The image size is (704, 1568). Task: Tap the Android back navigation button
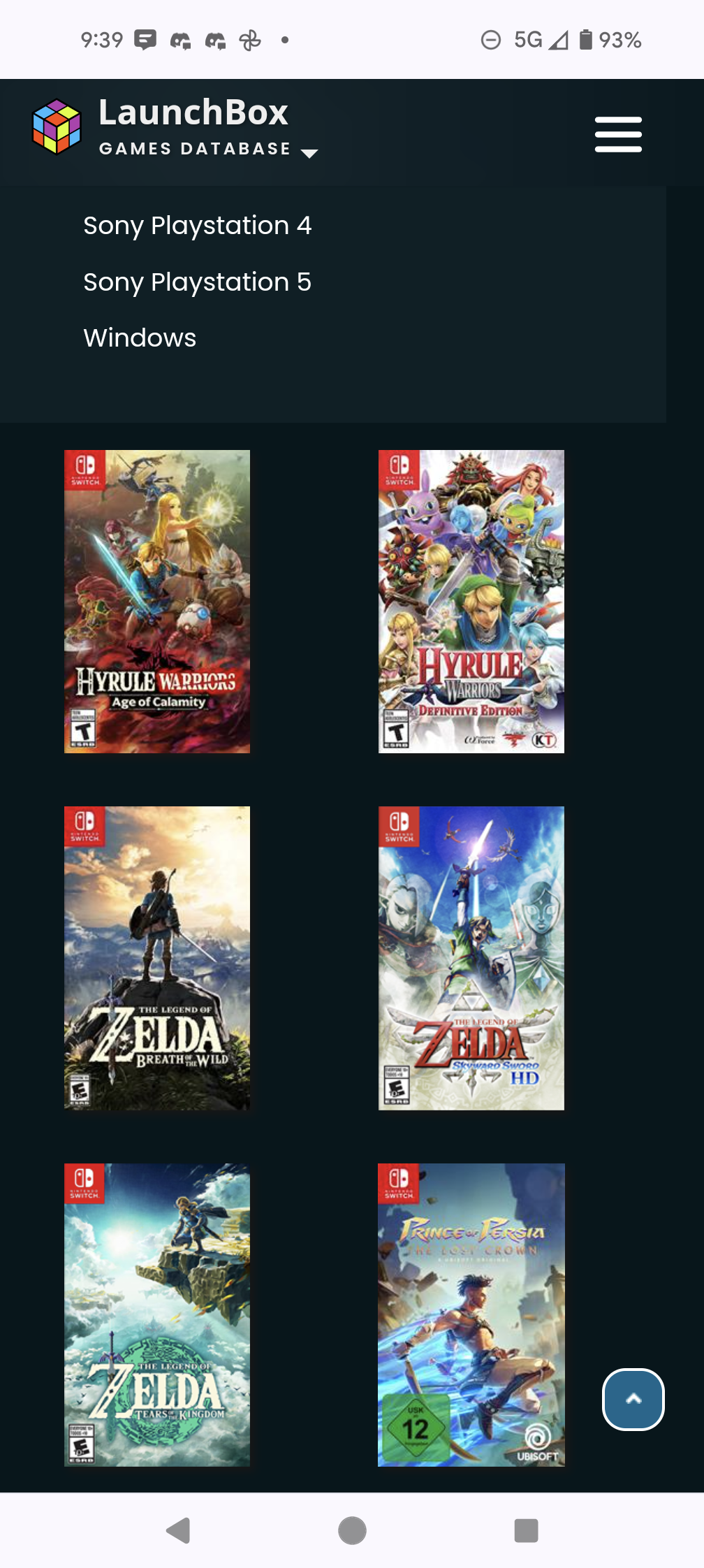coord(179,1530)
